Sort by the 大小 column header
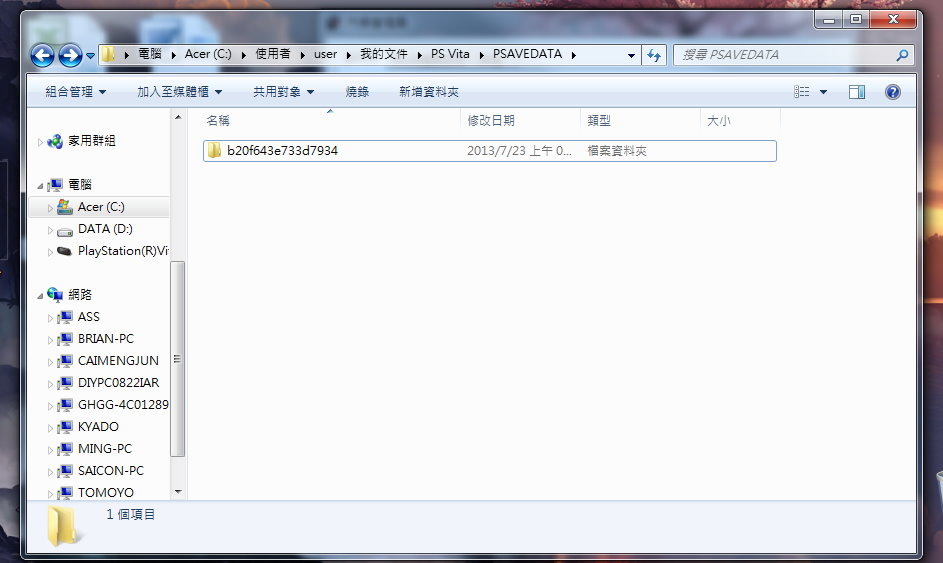This screenshot has height=563, width=943. click(x=741, y=120)
